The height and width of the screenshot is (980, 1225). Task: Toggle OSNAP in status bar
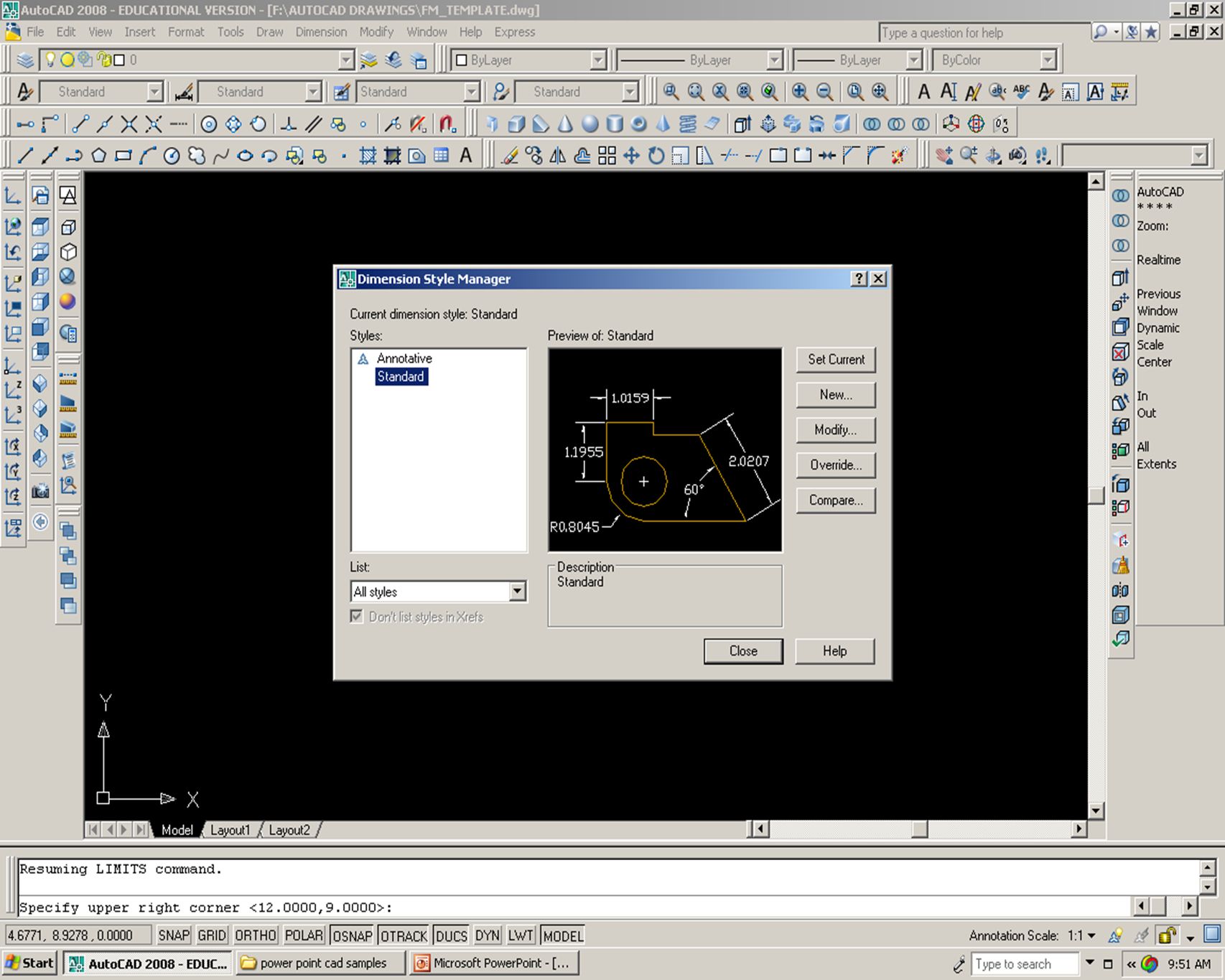coord(352,935)
